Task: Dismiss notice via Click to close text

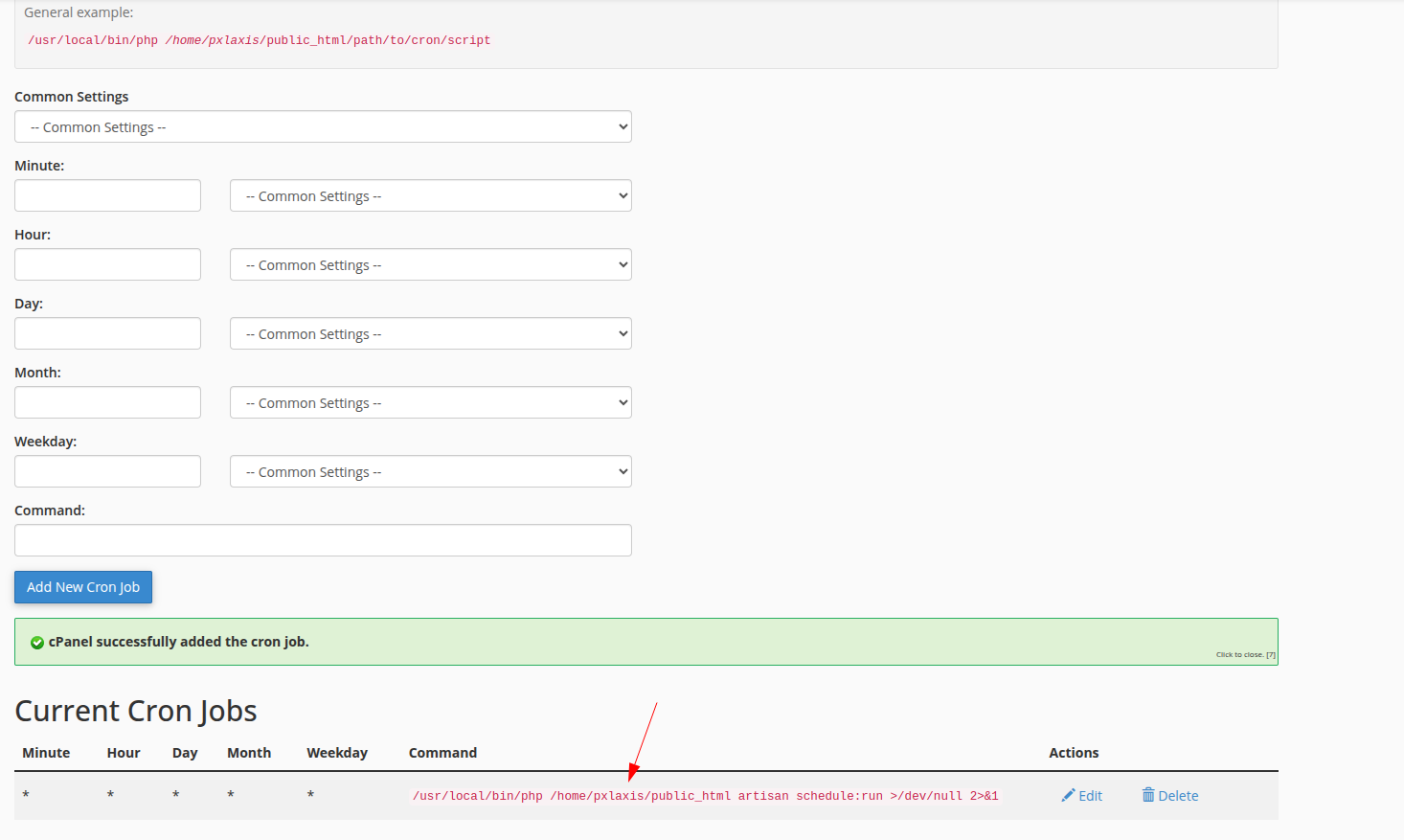Action: click(1245, 655)
